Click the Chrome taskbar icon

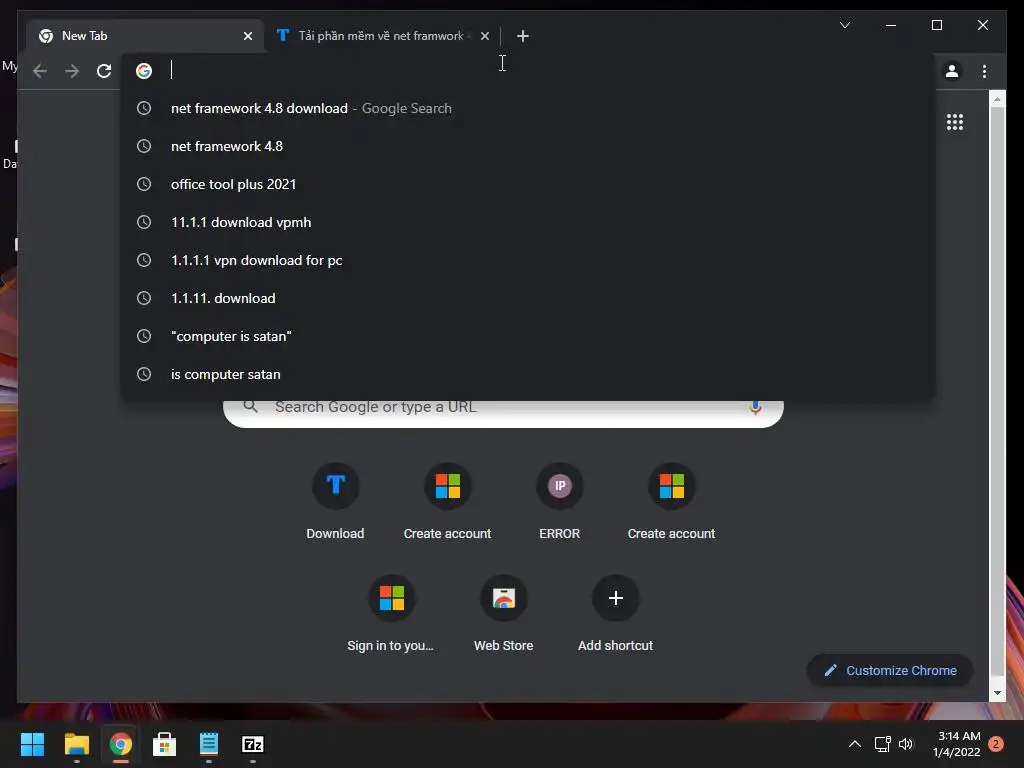pos(120,744)
